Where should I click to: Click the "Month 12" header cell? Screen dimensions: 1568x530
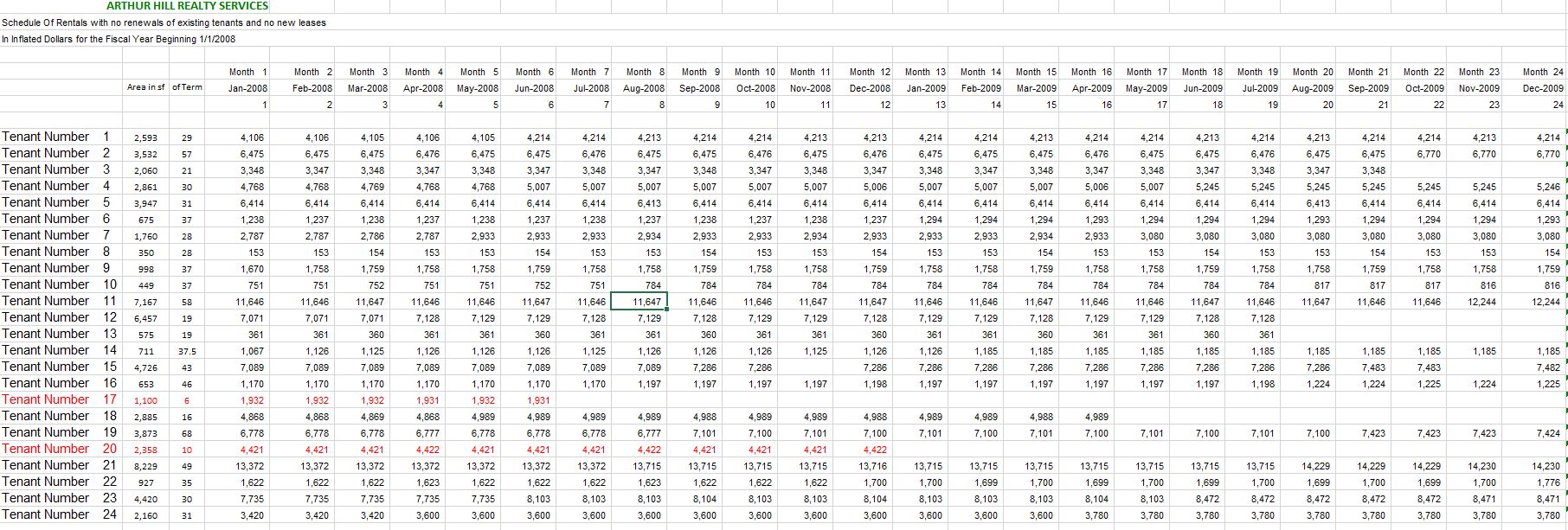870,72
